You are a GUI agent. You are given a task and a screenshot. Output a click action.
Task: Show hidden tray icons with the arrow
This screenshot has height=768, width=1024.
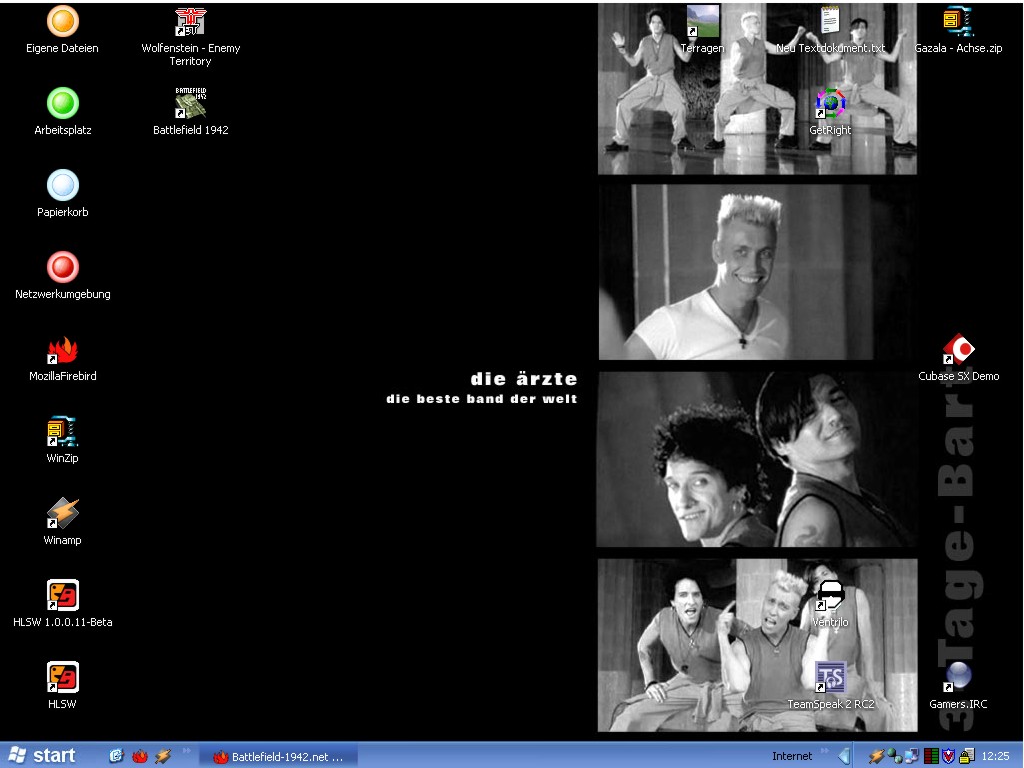845,756
